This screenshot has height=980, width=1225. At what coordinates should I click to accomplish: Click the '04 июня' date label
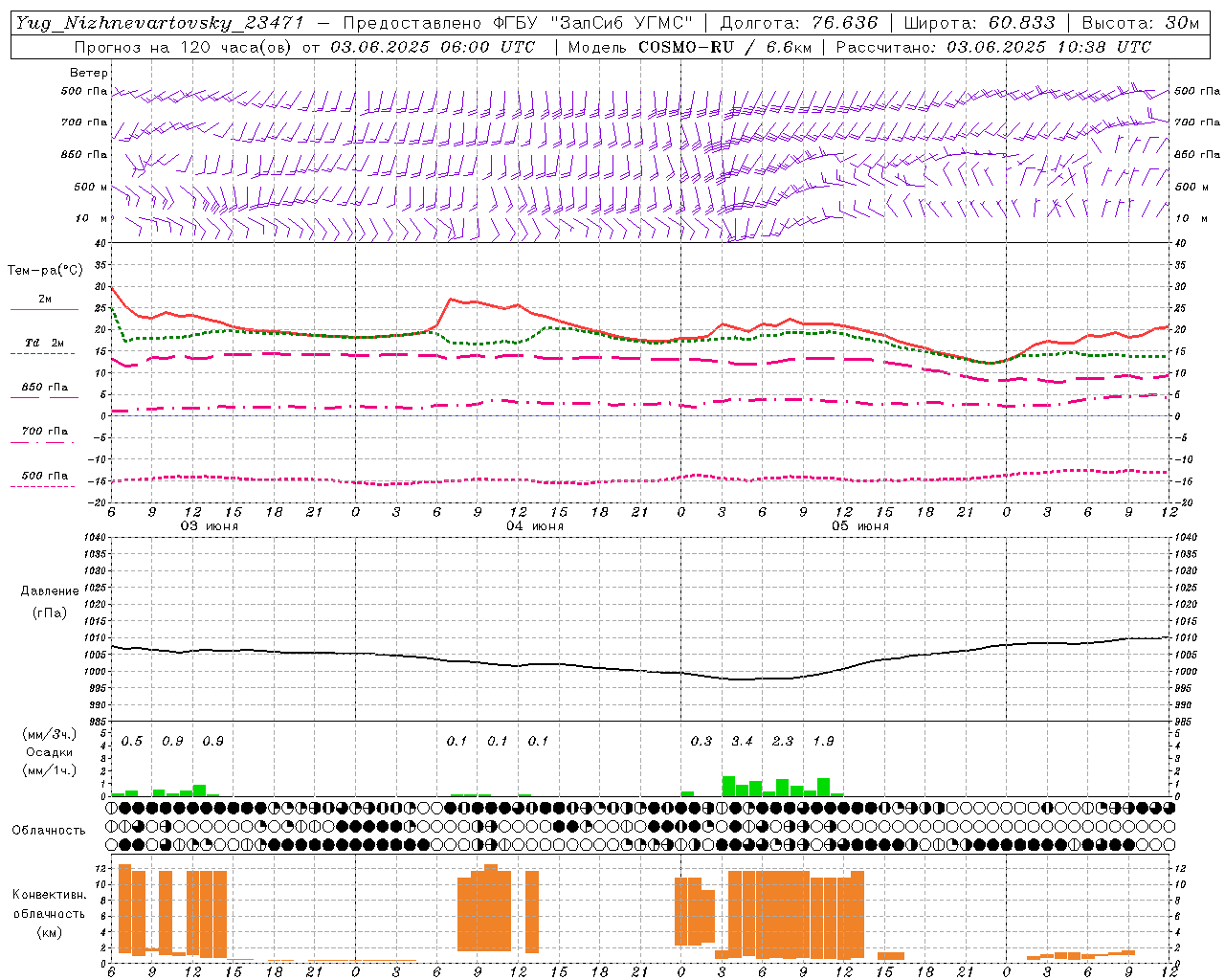tap(535, 526)
